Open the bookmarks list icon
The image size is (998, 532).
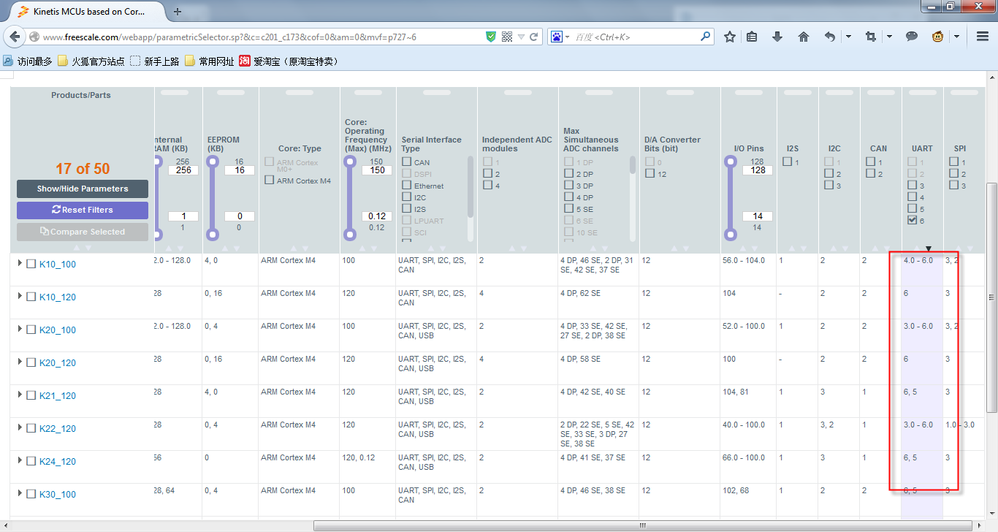pyautogui.click(x=752, y=37)
